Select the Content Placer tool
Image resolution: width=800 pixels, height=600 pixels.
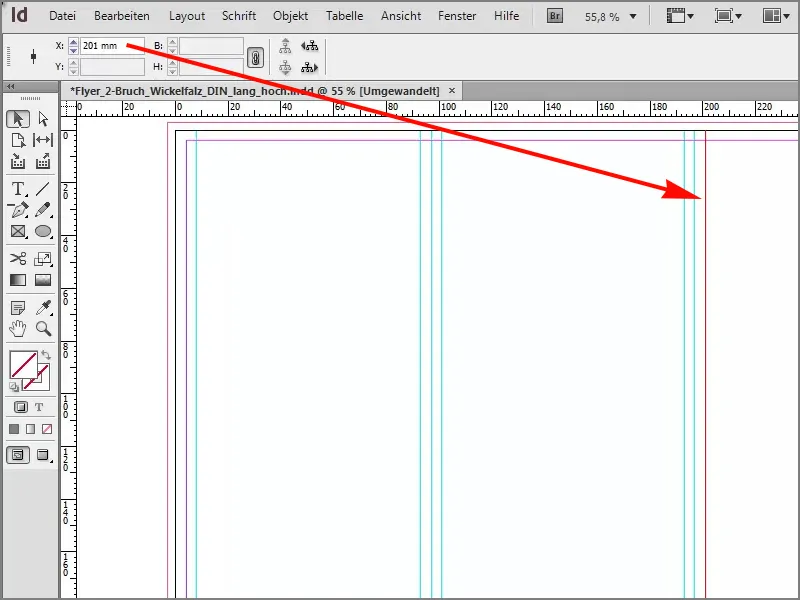43,161
